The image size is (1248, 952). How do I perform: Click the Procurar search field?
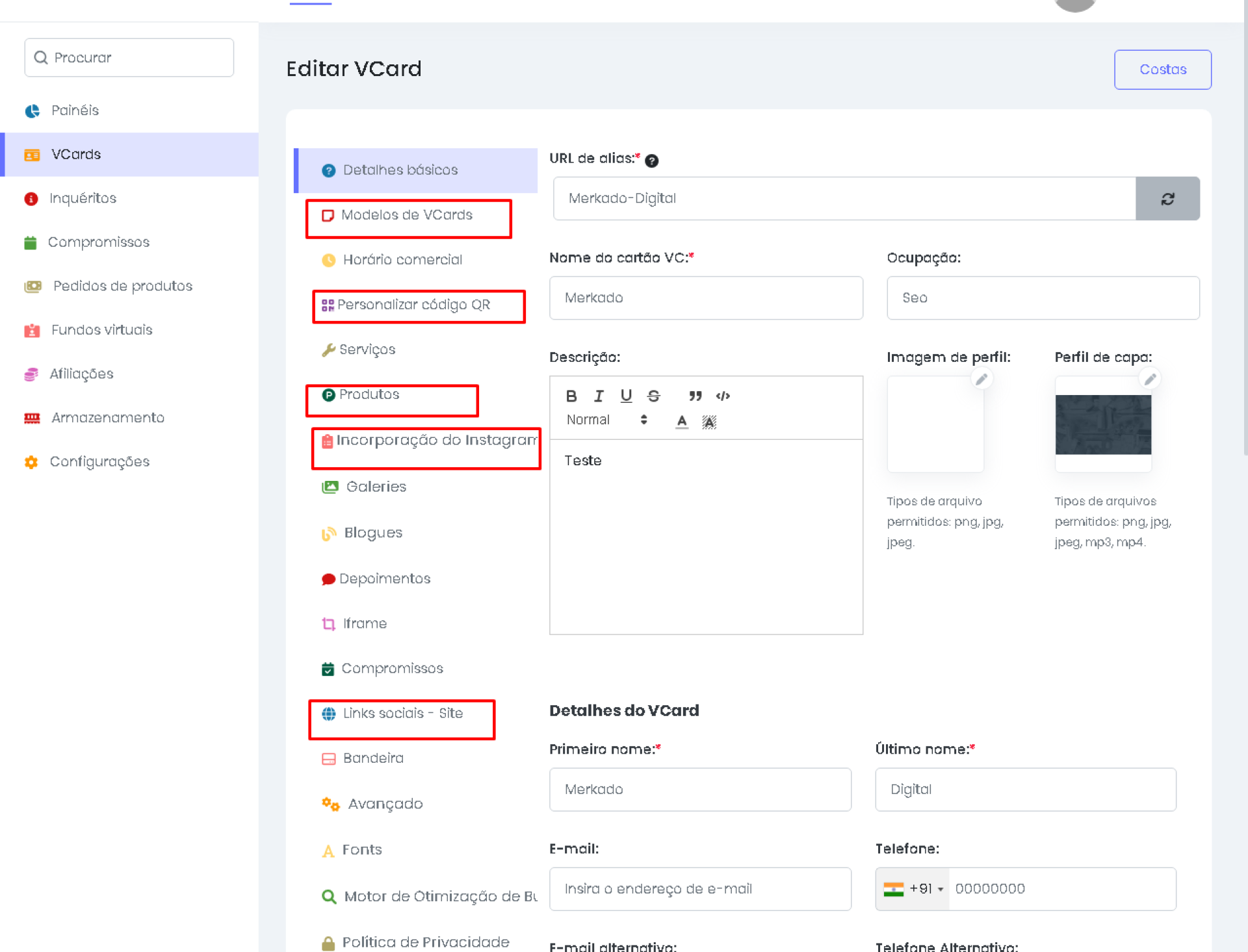[x=129, y=58]
